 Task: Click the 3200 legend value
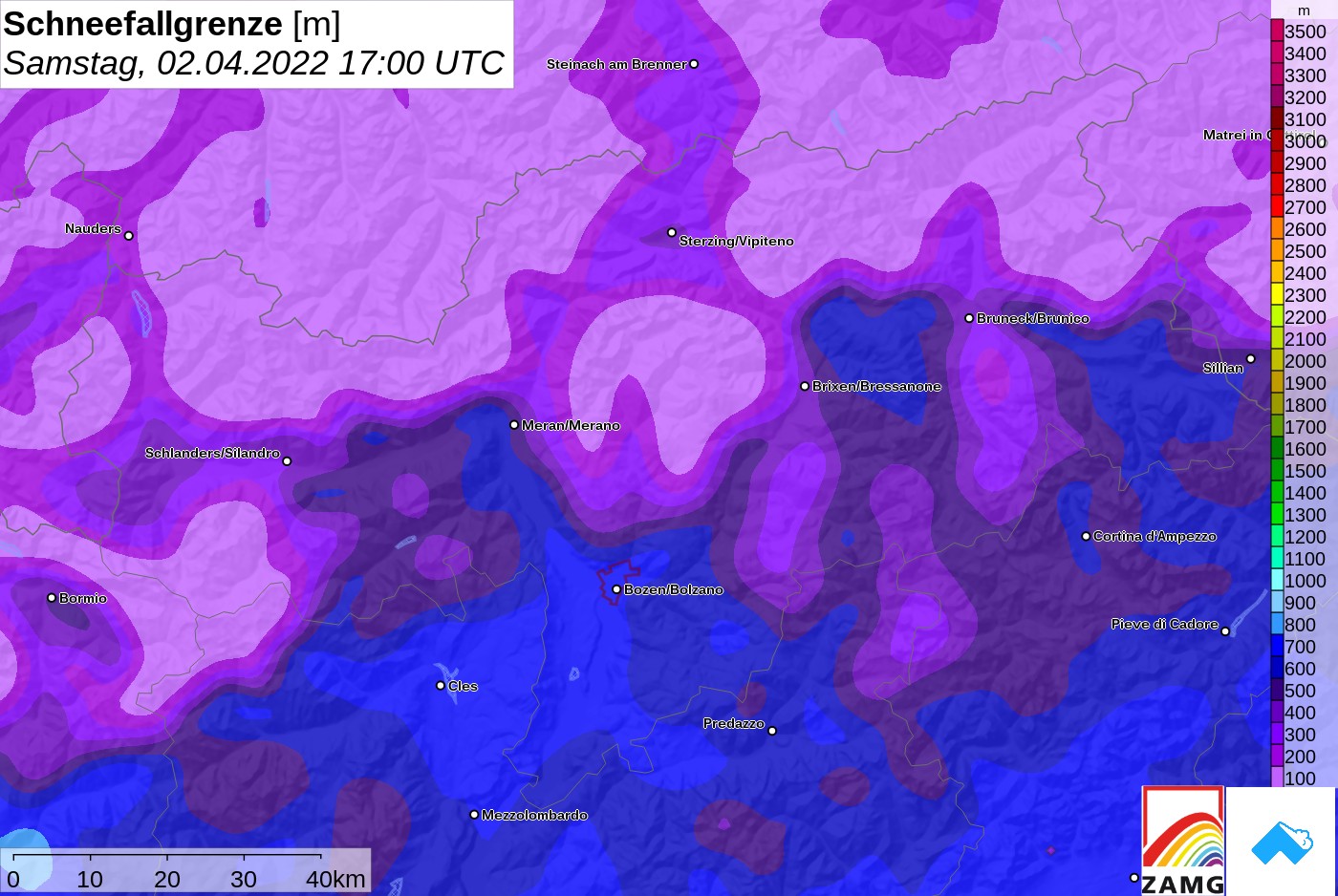click(1306, 97)
